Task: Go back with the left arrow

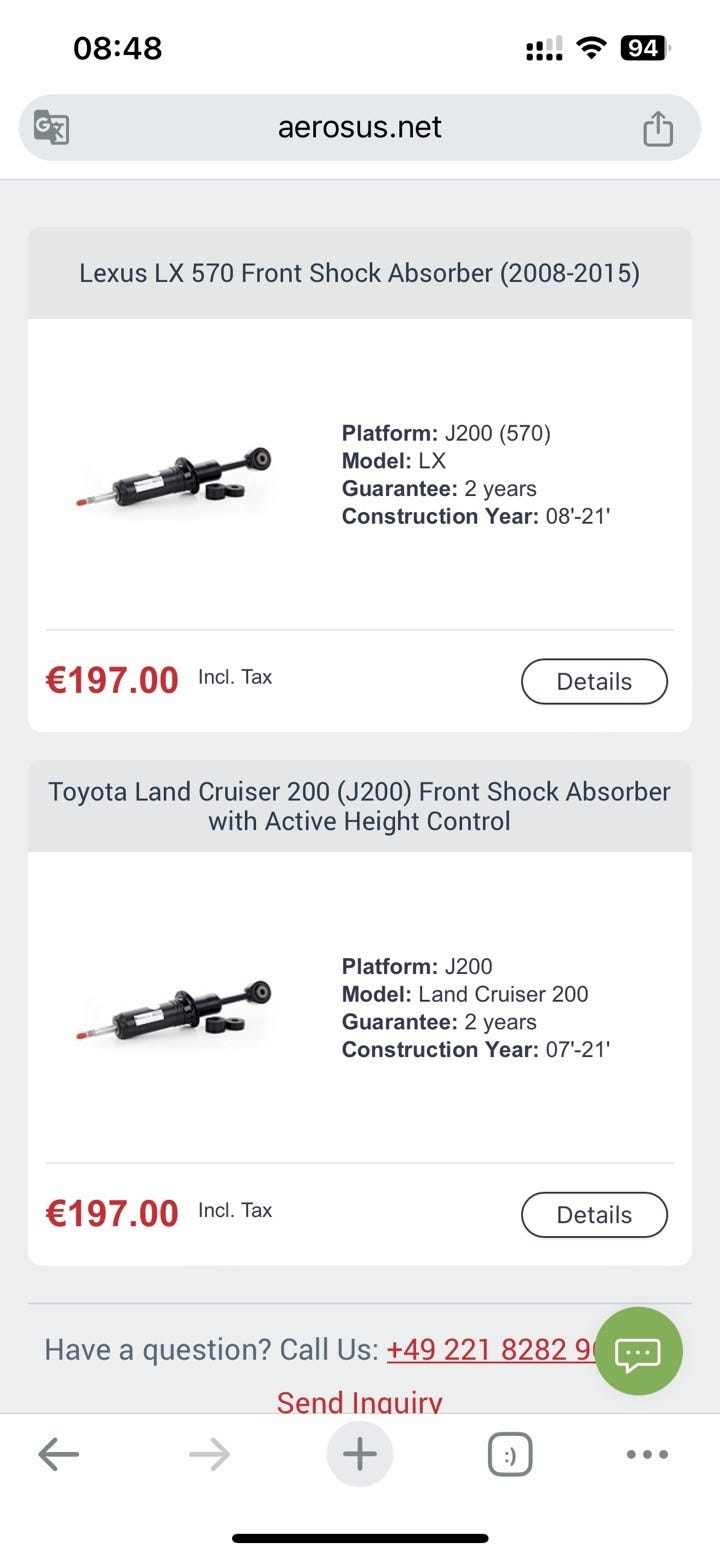Action: 58,1455
